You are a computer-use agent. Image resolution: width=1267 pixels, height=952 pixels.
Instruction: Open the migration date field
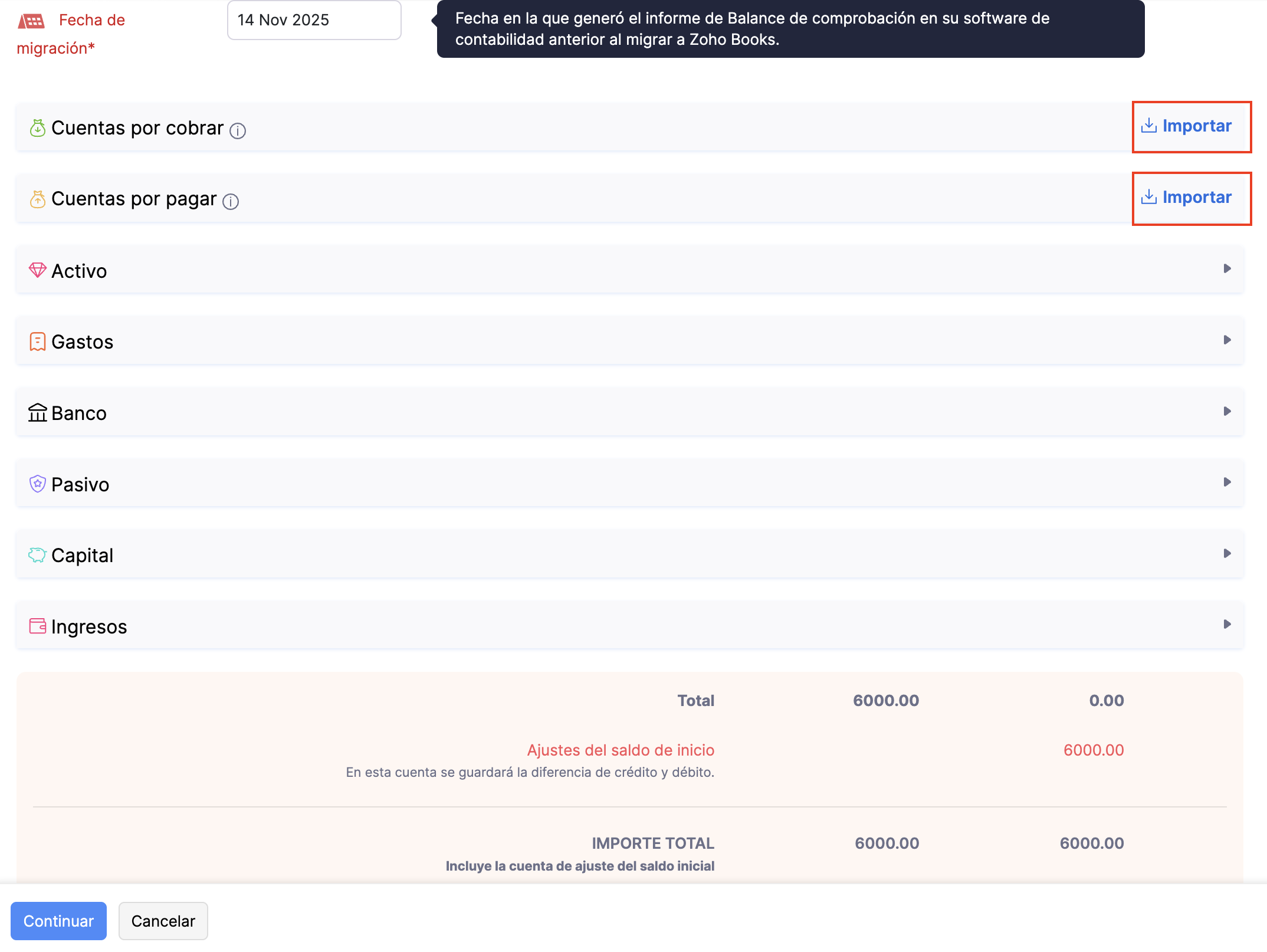point(314,20)
